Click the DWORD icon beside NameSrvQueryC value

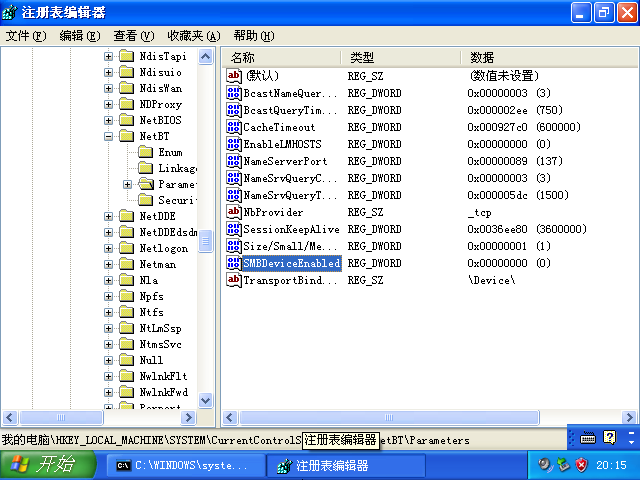click(233, 178)
